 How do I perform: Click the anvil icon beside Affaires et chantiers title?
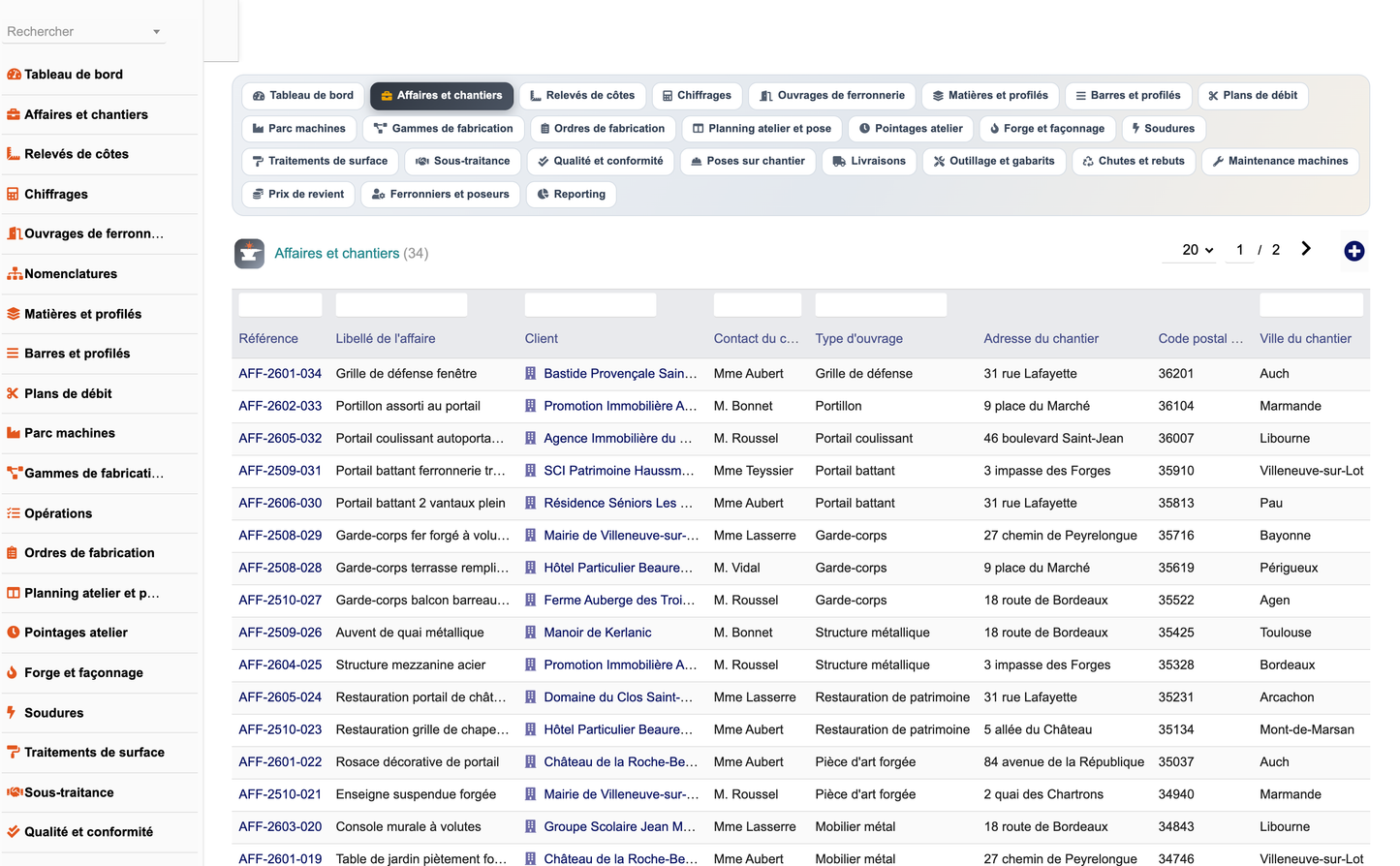click(249, 254)
